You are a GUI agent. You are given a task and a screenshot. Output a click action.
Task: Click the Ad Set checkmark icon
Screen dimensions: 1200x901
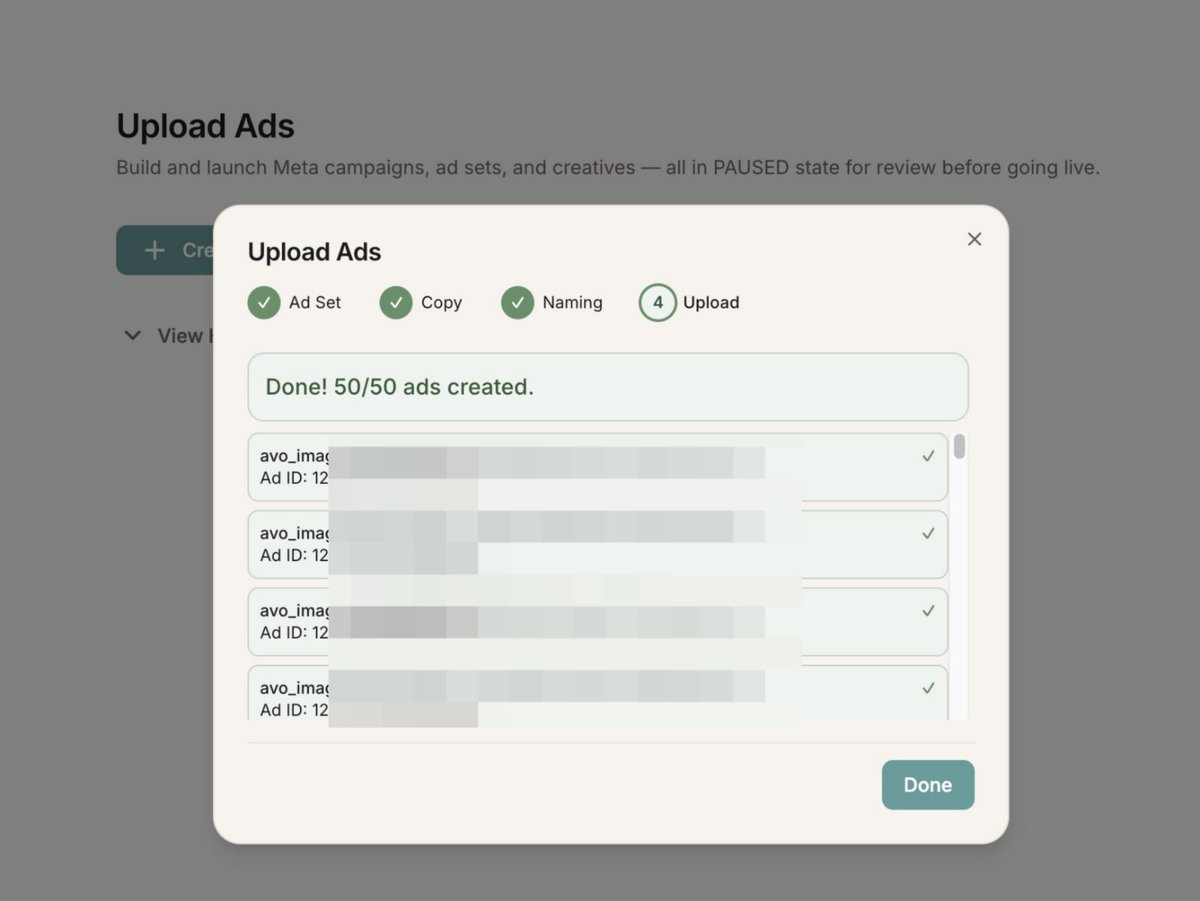(264, 302)
